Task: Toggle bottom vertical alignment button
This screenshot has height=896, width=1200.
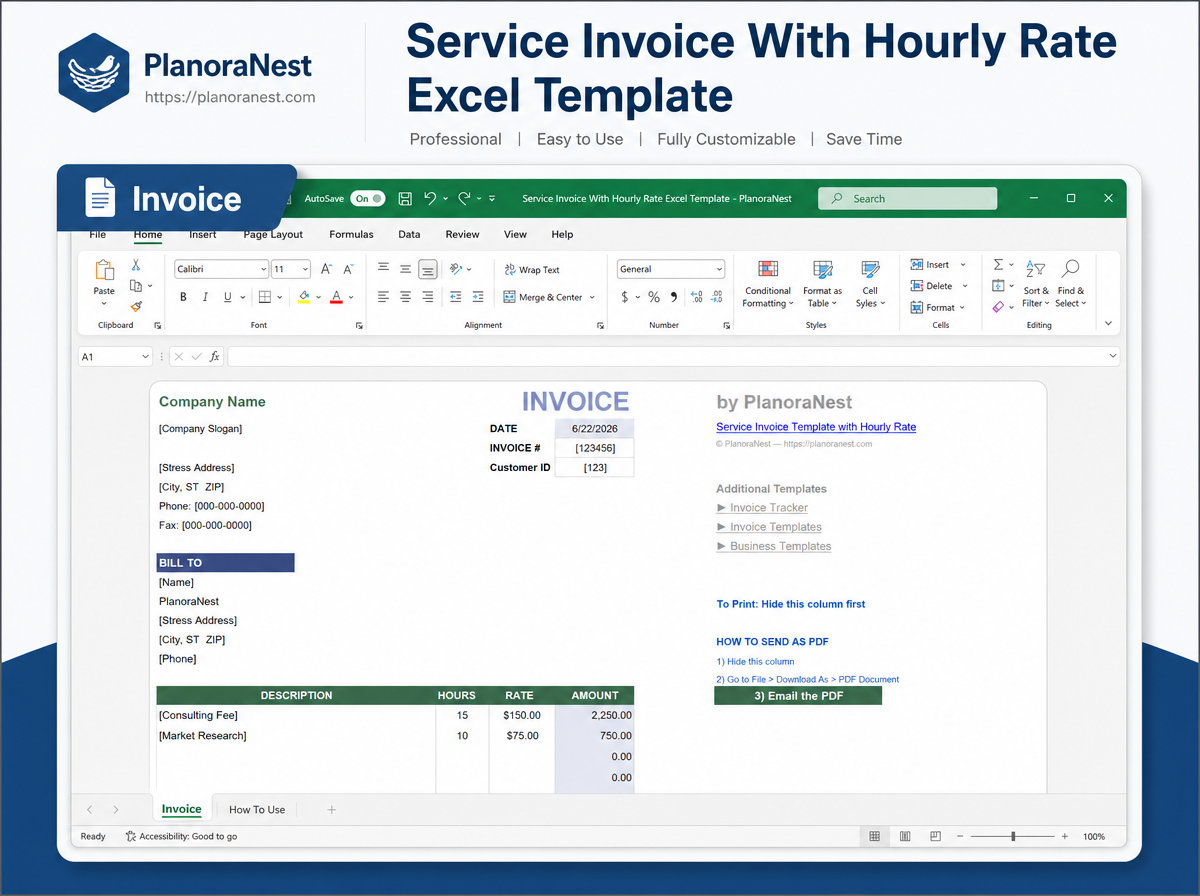Action: tap(428, 269)
